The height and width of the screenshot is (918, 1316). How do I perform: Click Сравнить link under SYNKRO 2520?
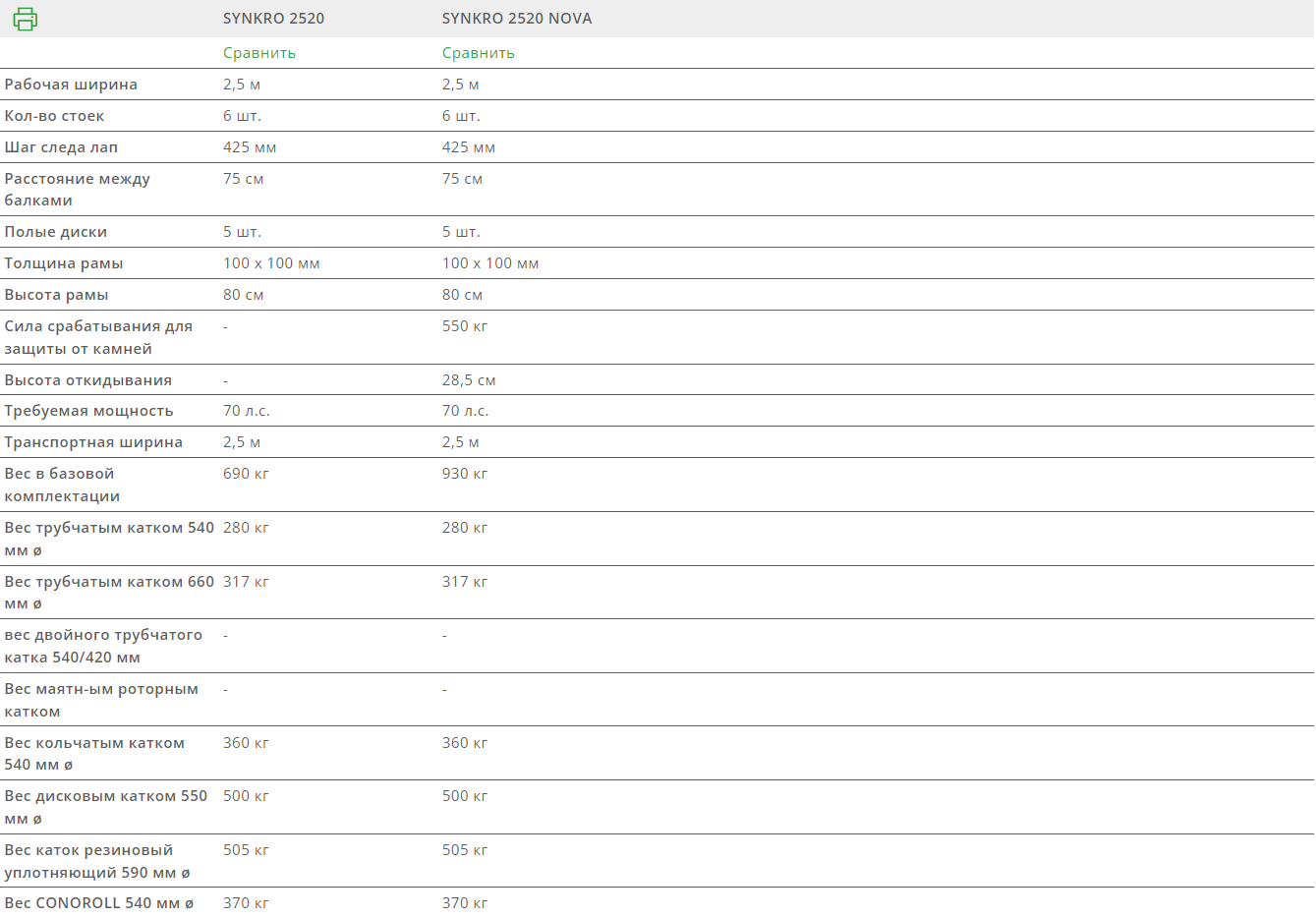[259, 53]
